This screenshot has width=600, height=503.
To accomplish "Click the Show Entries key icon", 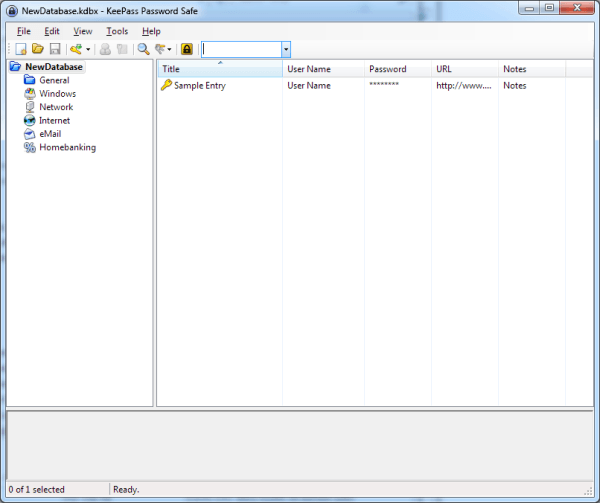I will [x=160, y=49].
